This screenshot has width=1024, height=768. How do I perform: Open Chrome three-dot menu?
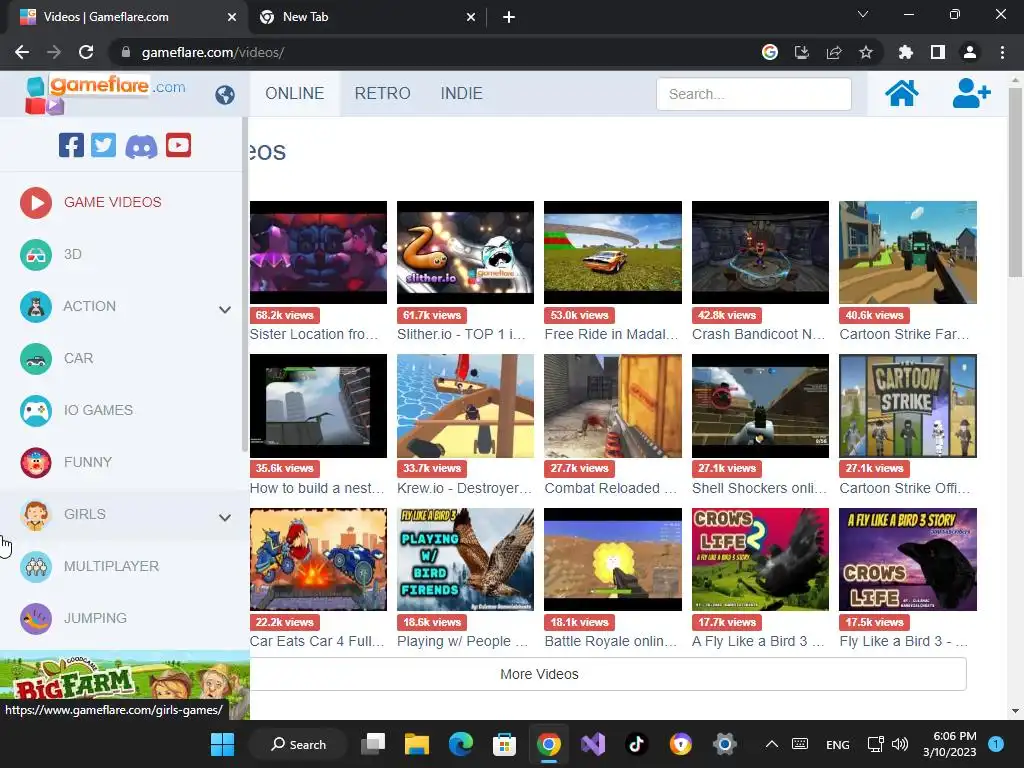[x=1002, y=52]
